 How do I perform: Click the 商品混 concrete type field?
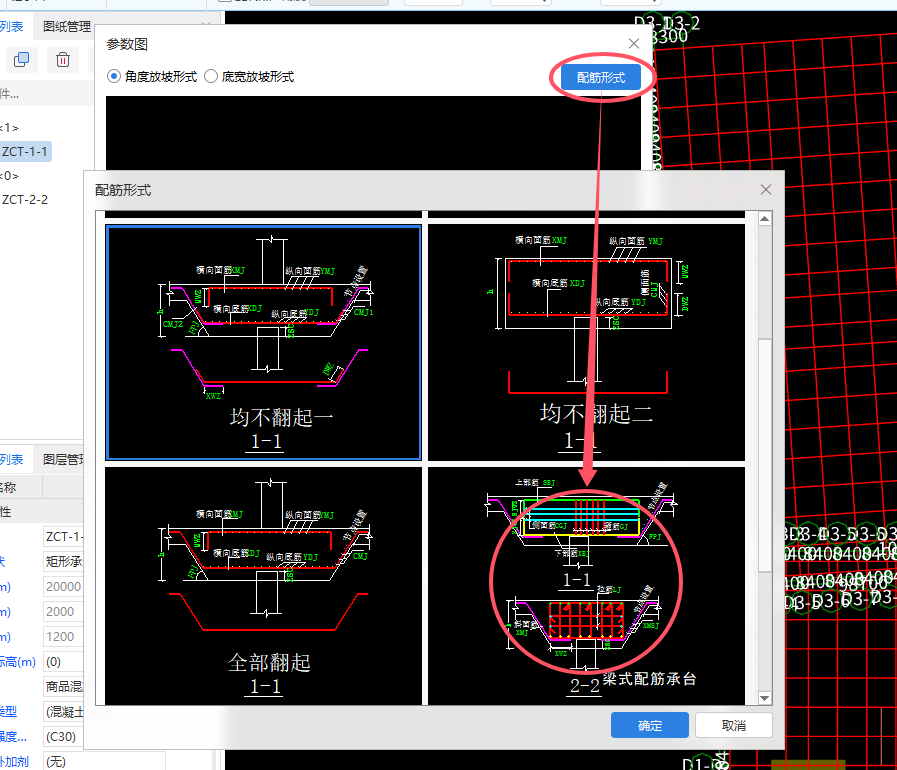tap(63, 686)
